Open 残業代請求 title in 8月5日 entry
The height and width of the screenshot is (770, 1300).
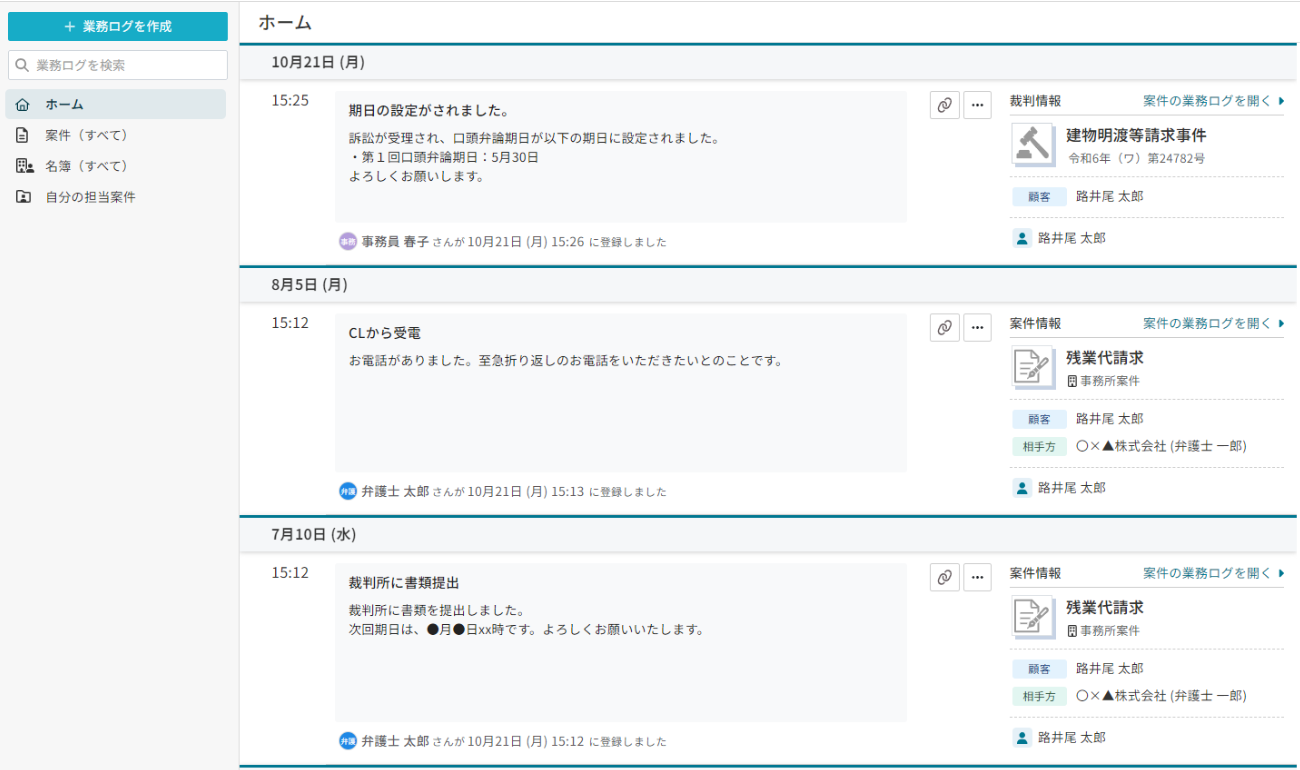tap(1105, 357)
